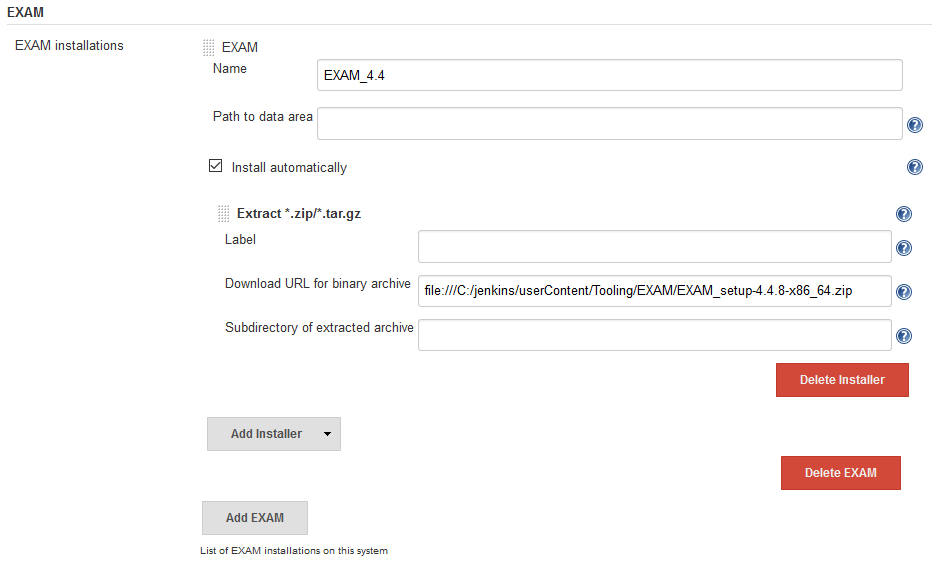Image resolution: width=941 pixels, height=561 pixels.
Task: Focus the Subdirectory of extracted archive field
Action: [x=655, y=335]
